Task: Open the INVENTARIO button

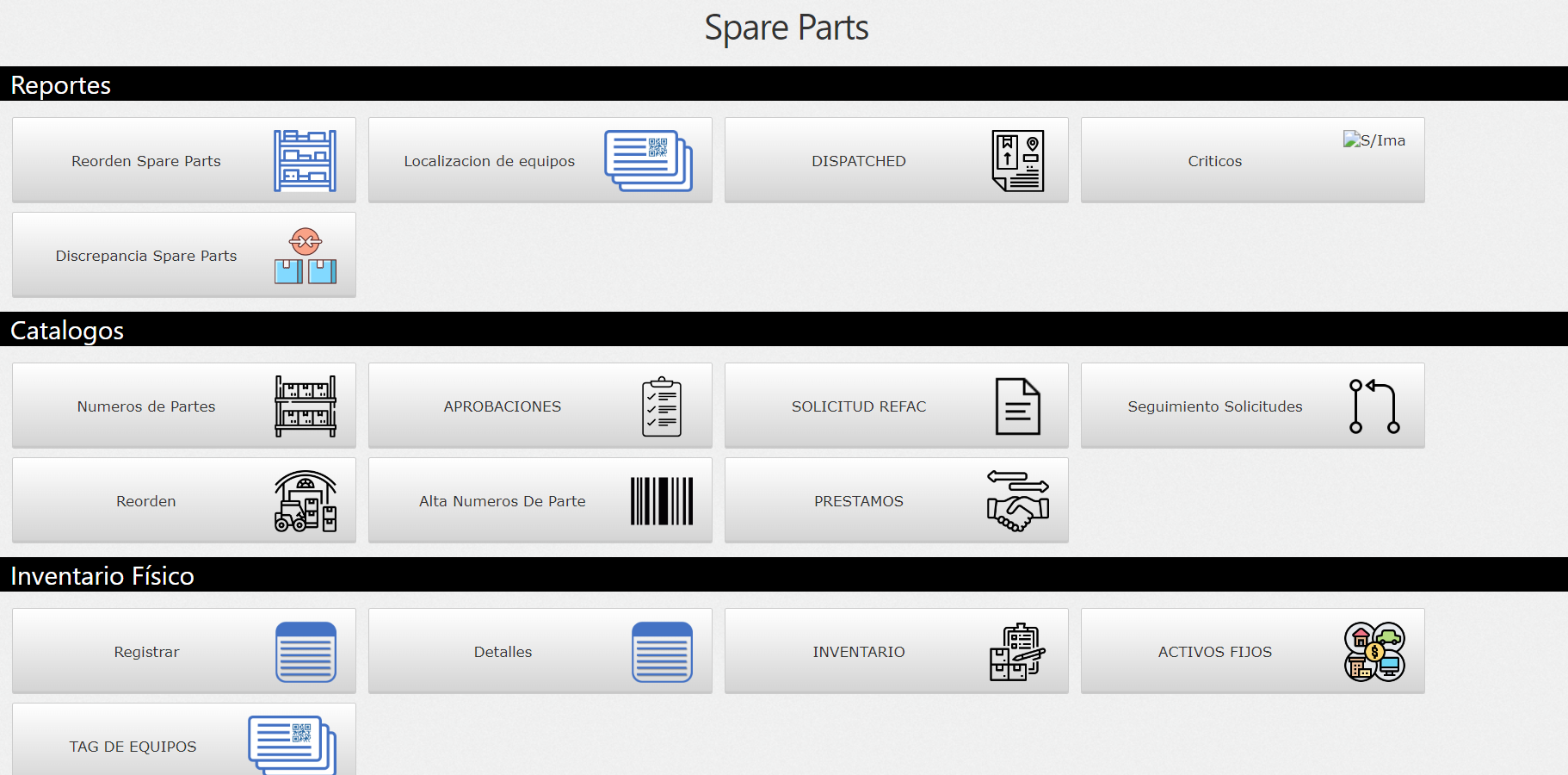Action: 858,652
